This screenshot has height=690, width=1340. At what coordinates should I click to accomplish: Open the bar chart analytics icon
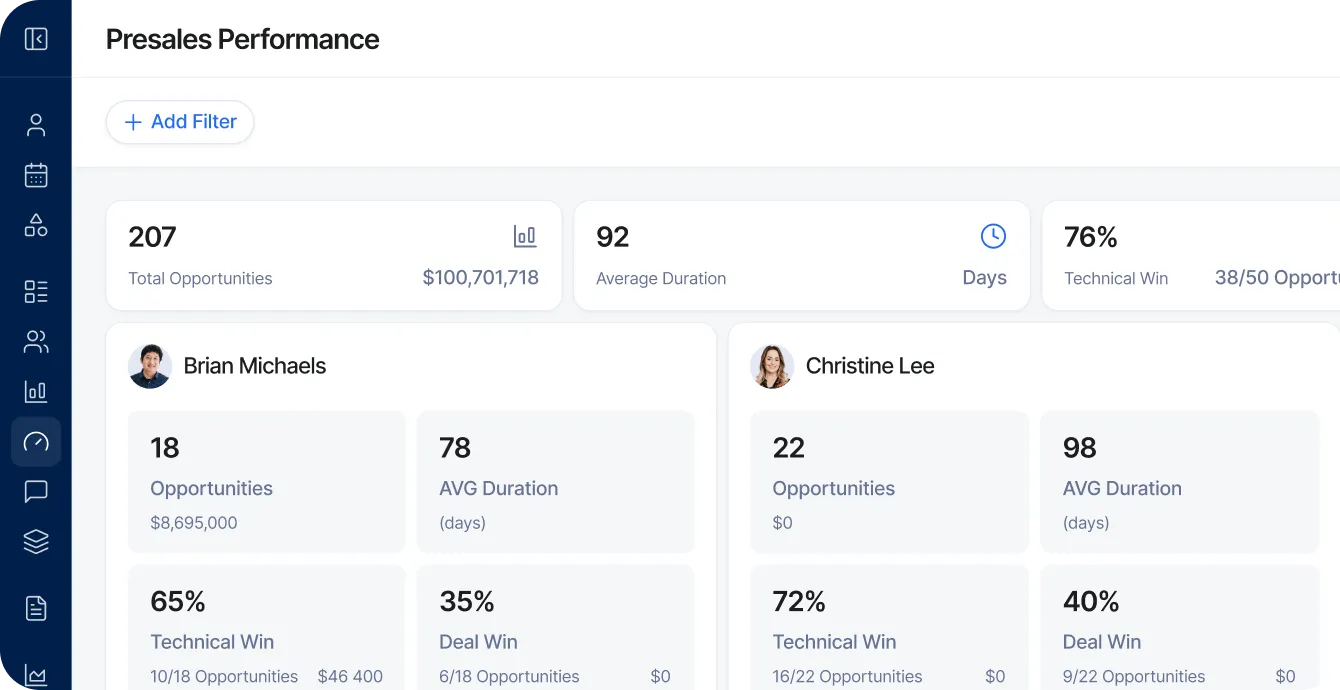click(36, 391)
